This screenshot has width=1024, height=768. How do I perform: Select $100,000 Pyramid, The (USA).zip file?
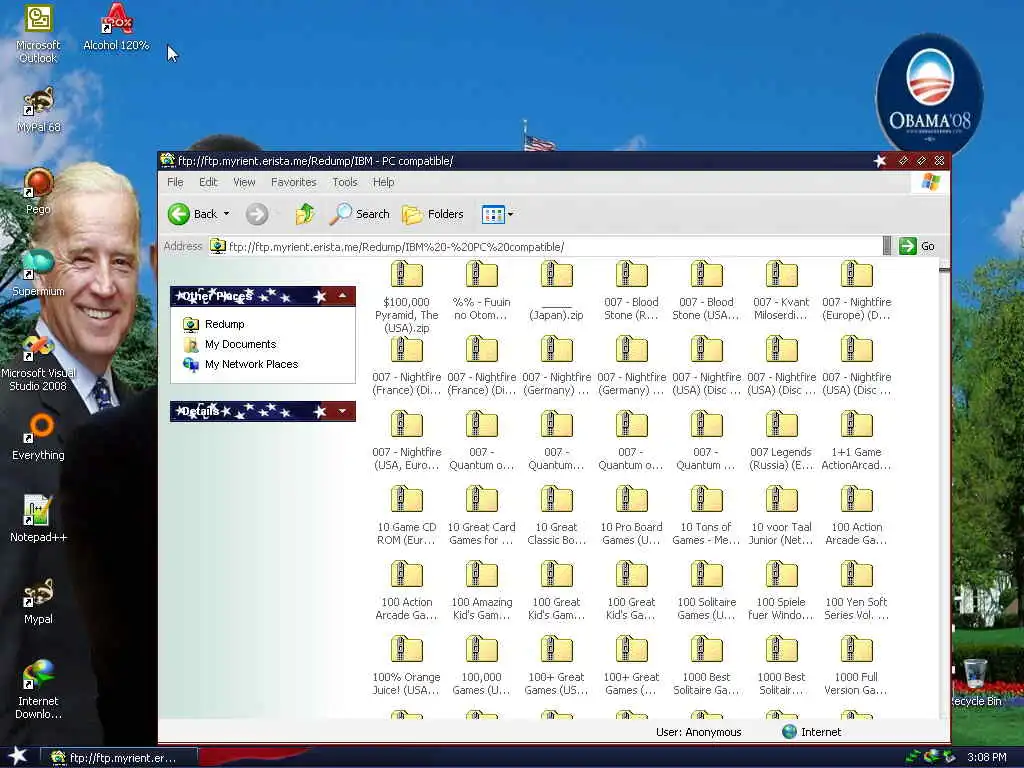406,297
